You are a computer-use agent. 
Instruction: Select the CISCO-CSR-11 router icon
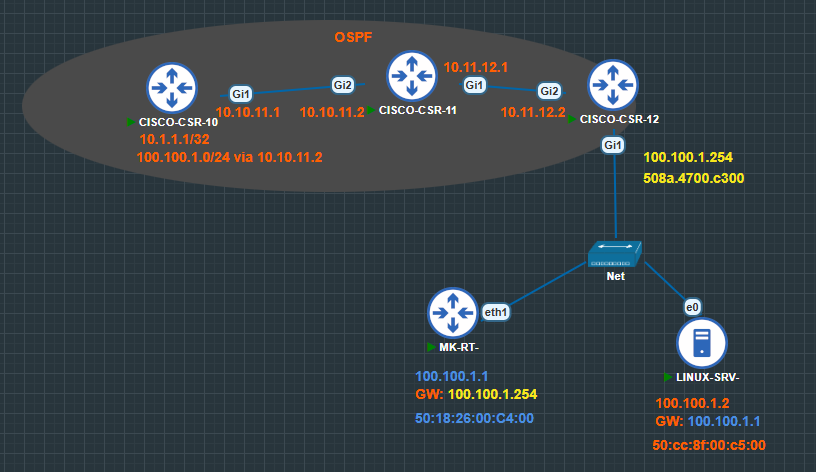(412, 76)
